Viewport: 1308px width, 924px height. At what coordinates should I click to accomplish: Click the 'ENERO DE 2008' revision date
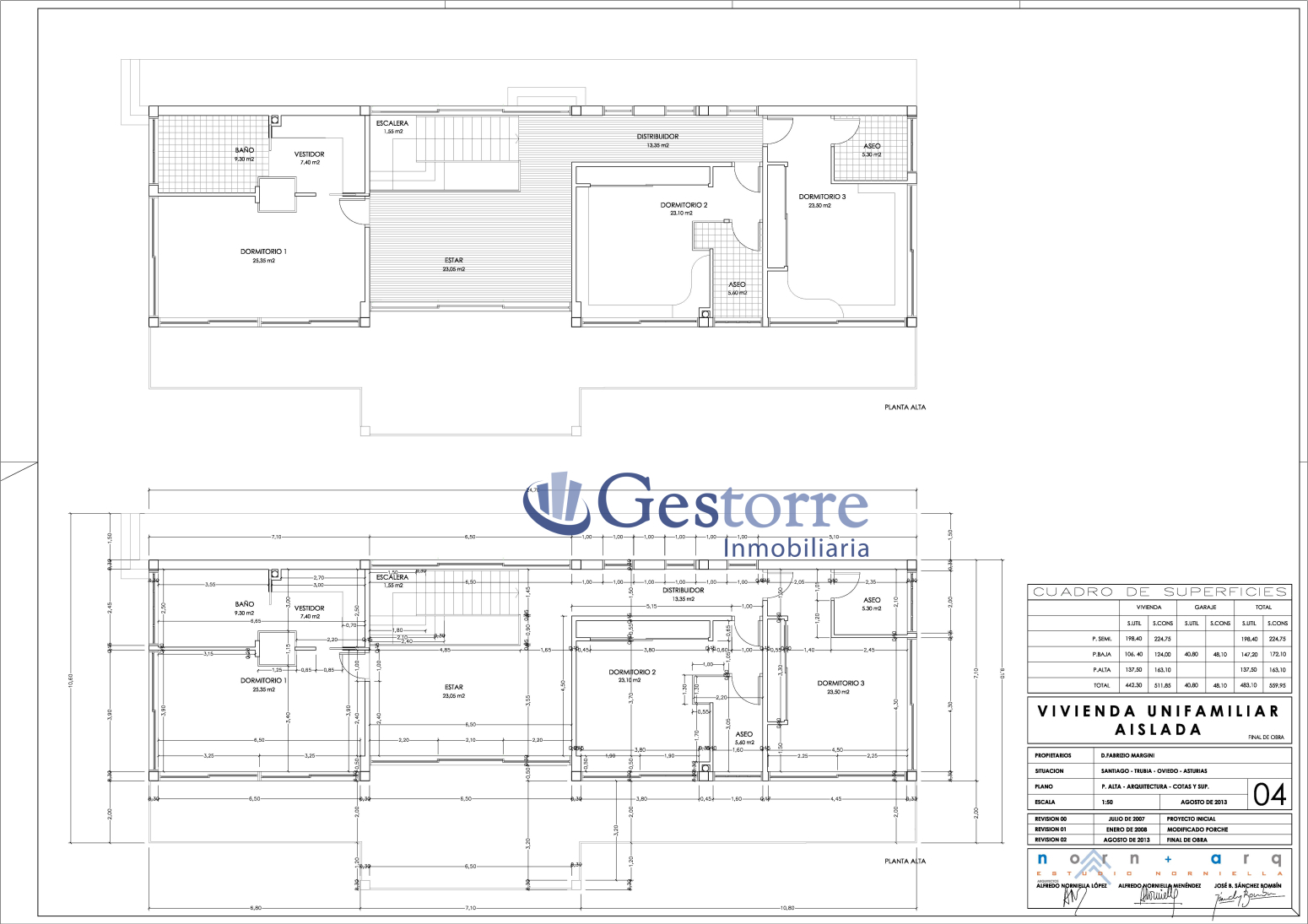1127,829
